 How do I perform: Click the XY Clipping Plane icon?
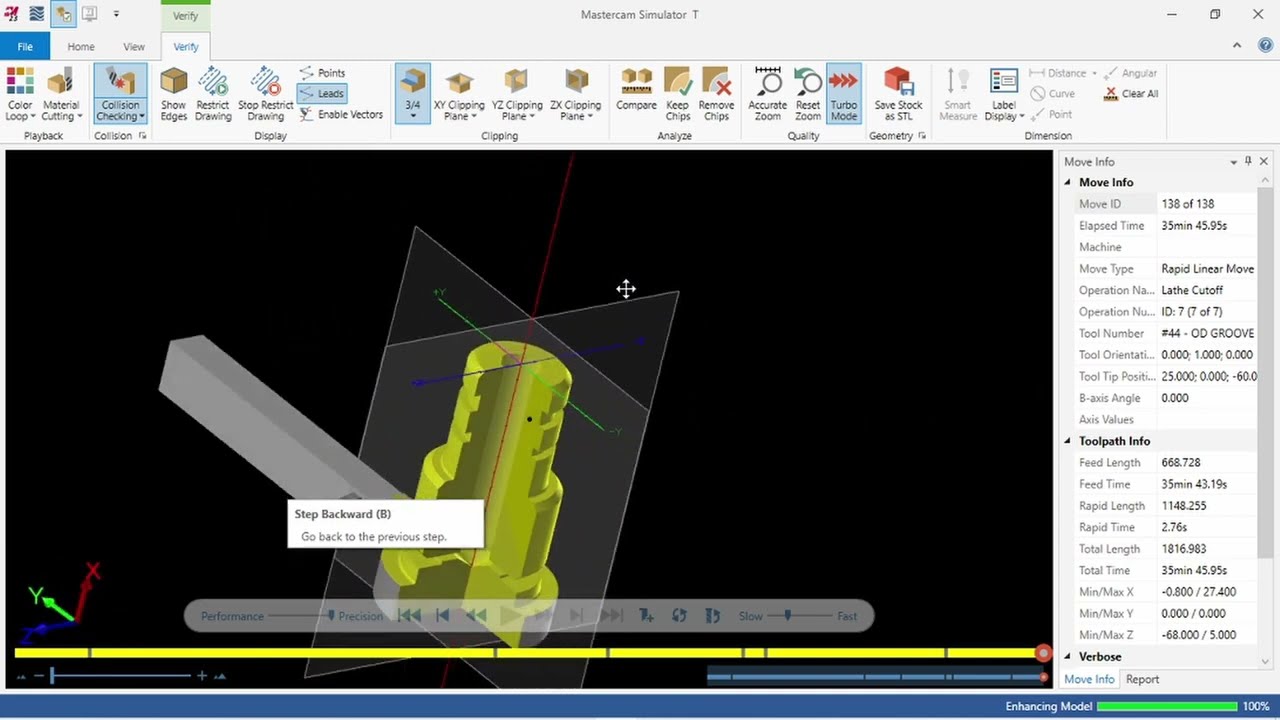point(459,82)
